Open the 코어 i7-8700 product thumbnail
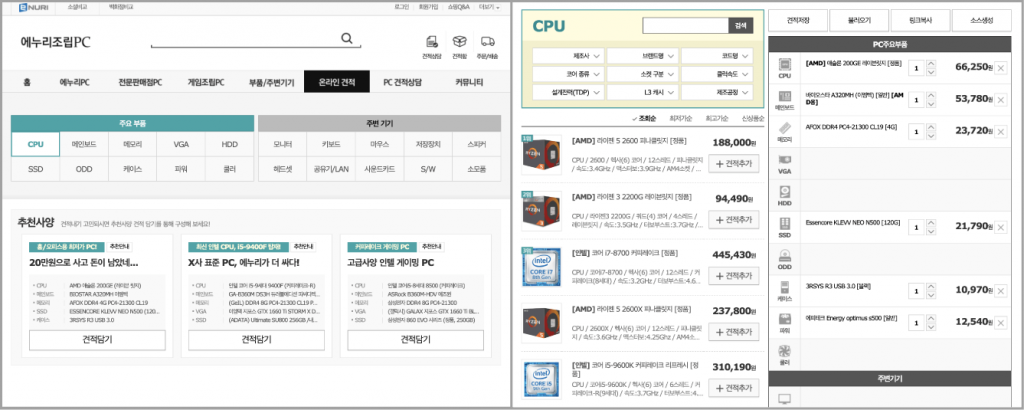Viewport: 1024px width, 410px height. (x=541, y=267)
